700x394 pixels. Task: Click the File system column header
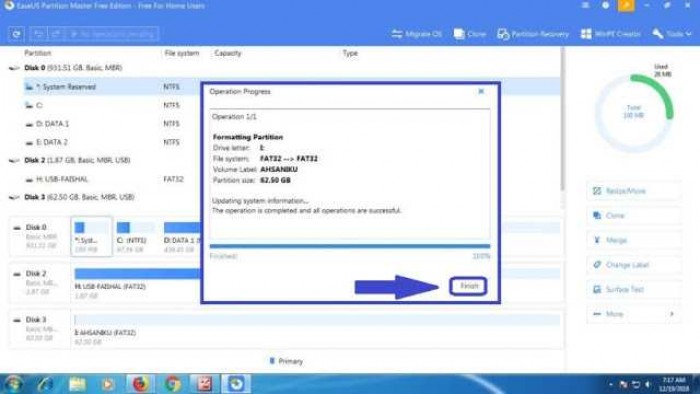[182, 53]
